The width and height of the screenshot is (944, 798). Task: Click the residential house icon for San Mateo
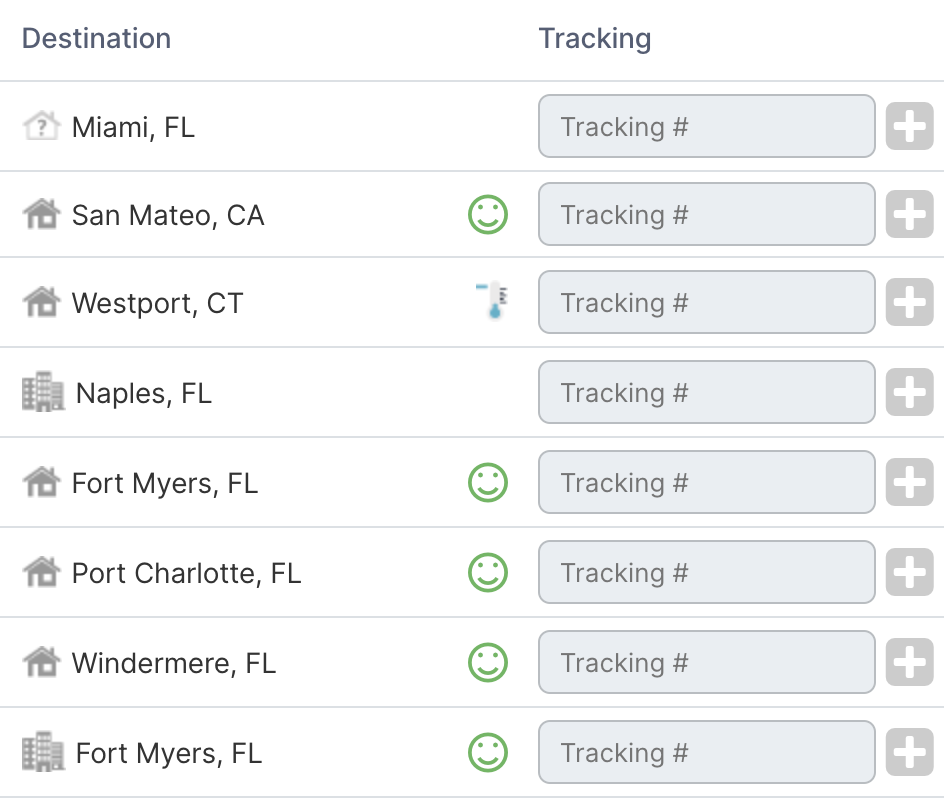coord(41,215)
